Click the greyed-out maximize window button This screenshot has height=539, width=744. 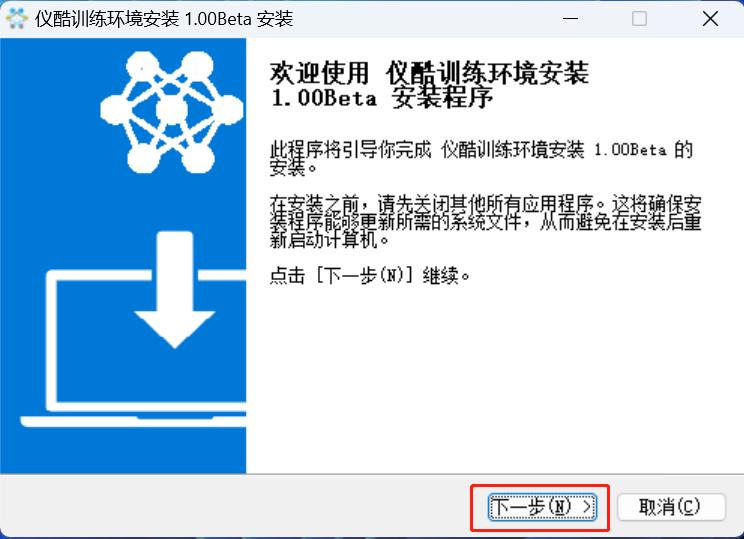point(639,19)
